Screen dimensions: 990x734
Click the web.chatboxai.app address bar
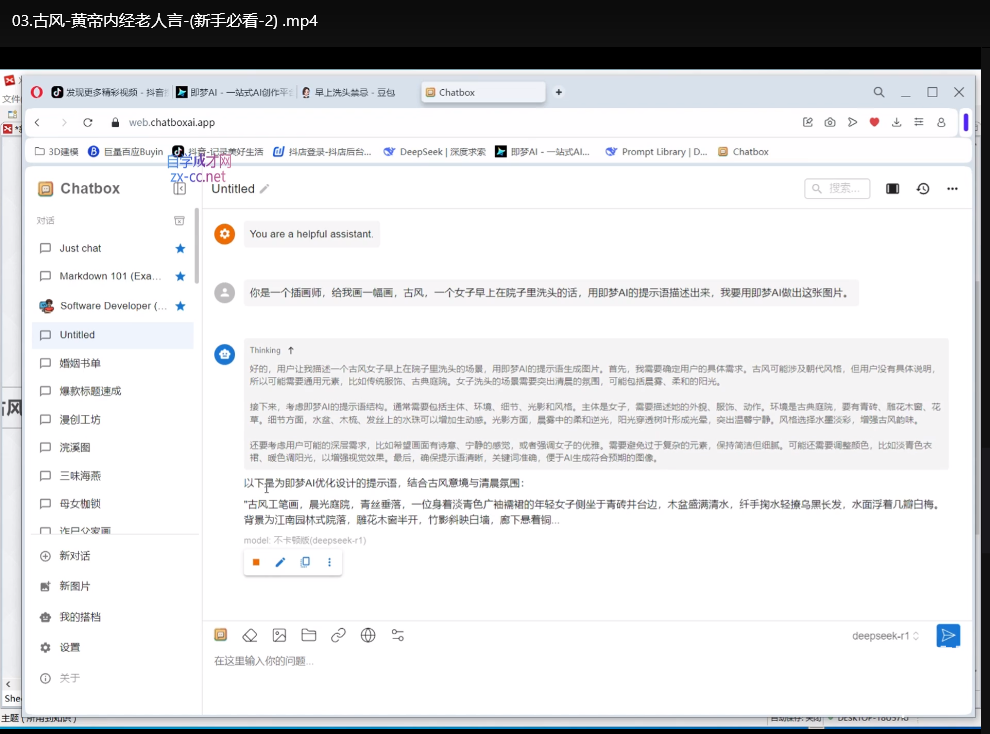(x=172, y=122)
